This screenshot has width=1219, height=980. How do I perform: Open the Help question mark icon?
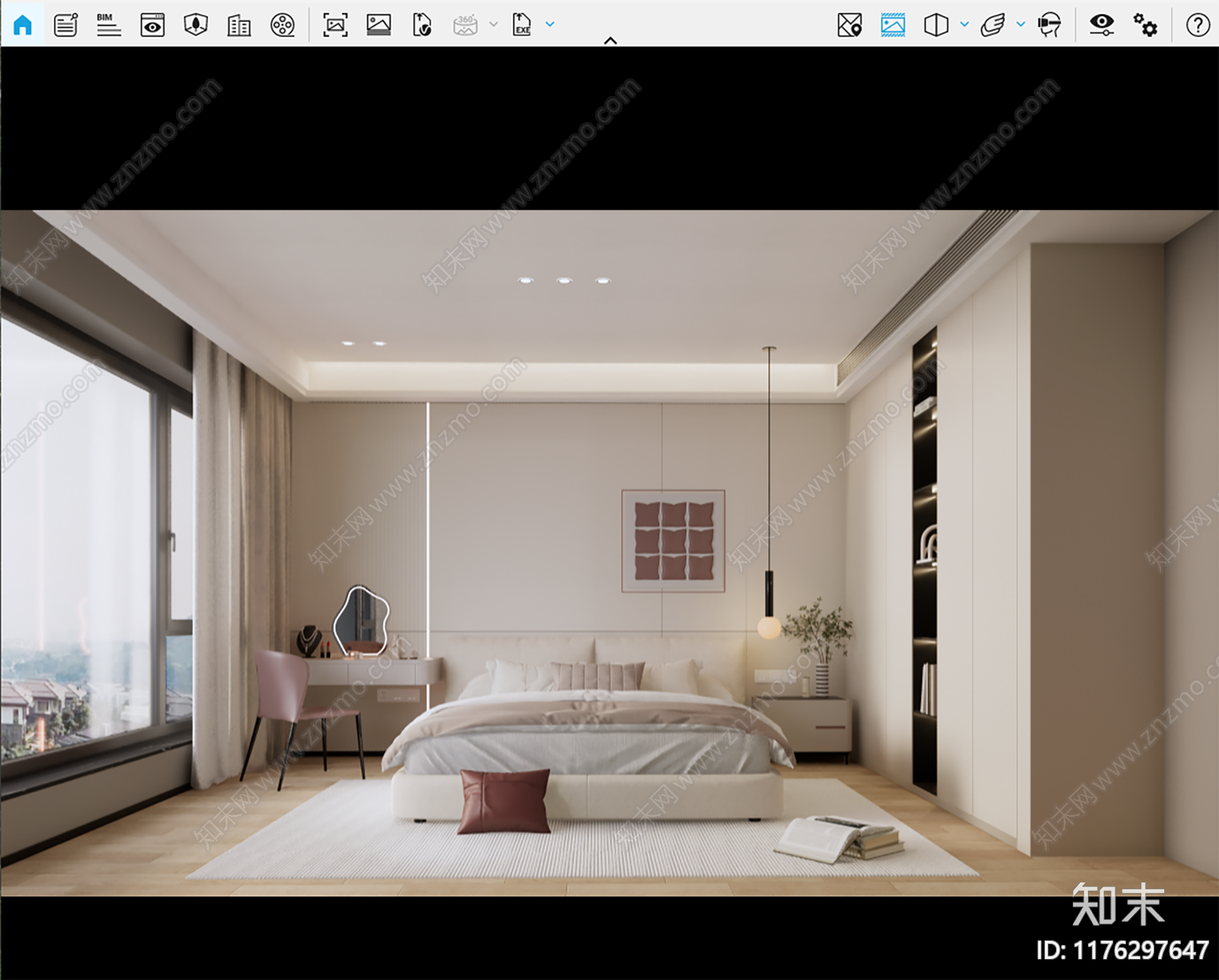point(1198,25)
